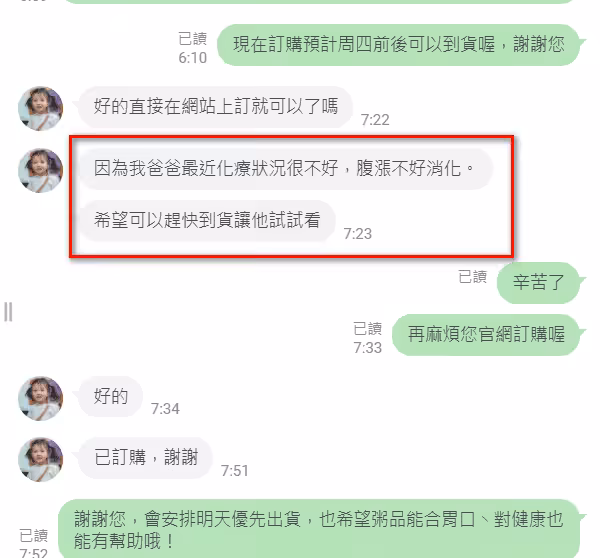Image resolution: width=600 pixels, height=558 pixels.
Task: Click the green 辛苦了 reply bubble
Action: coord(541,283)
